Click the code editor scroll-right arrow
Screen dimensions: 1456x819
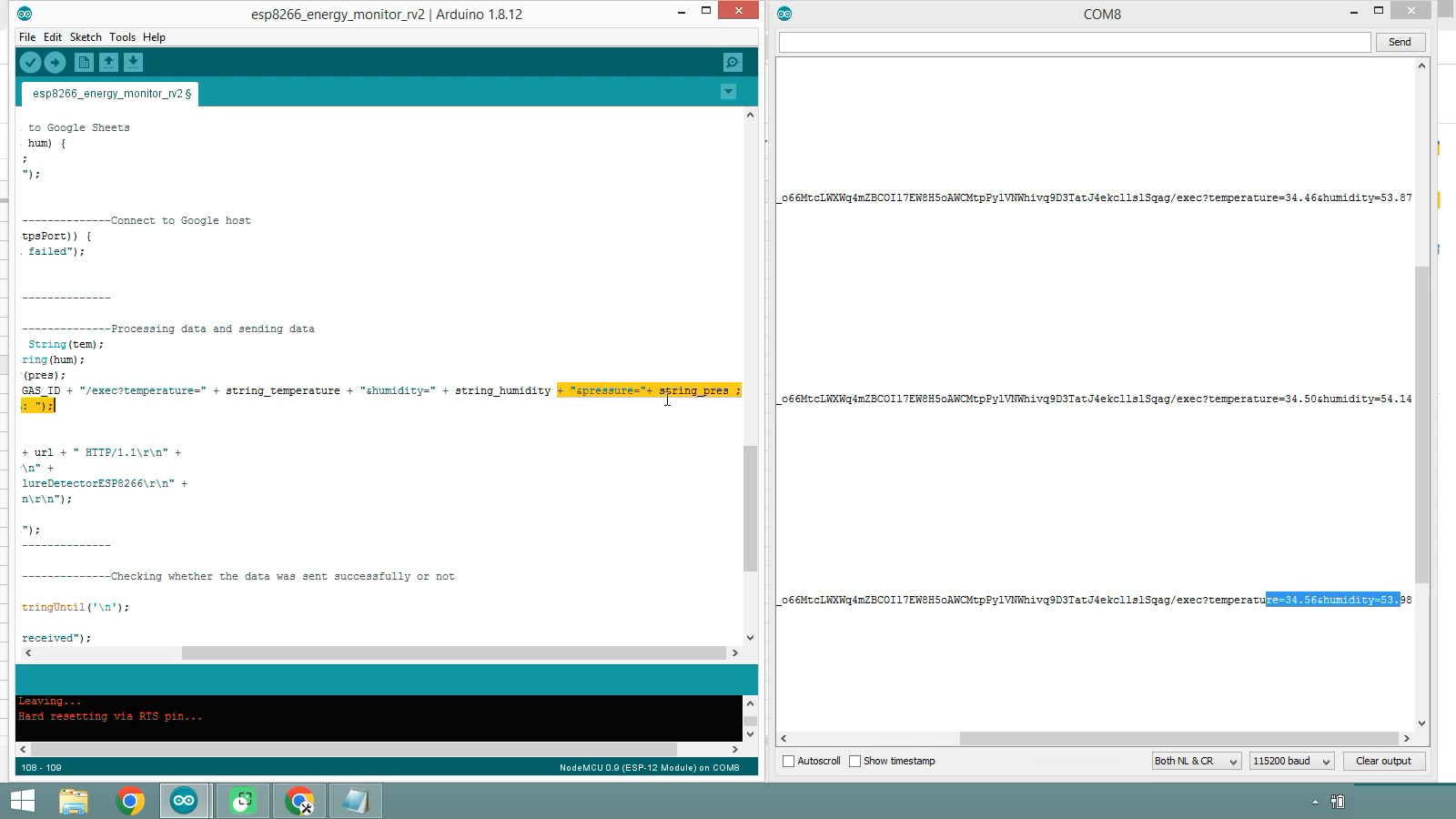click(735, 652)
